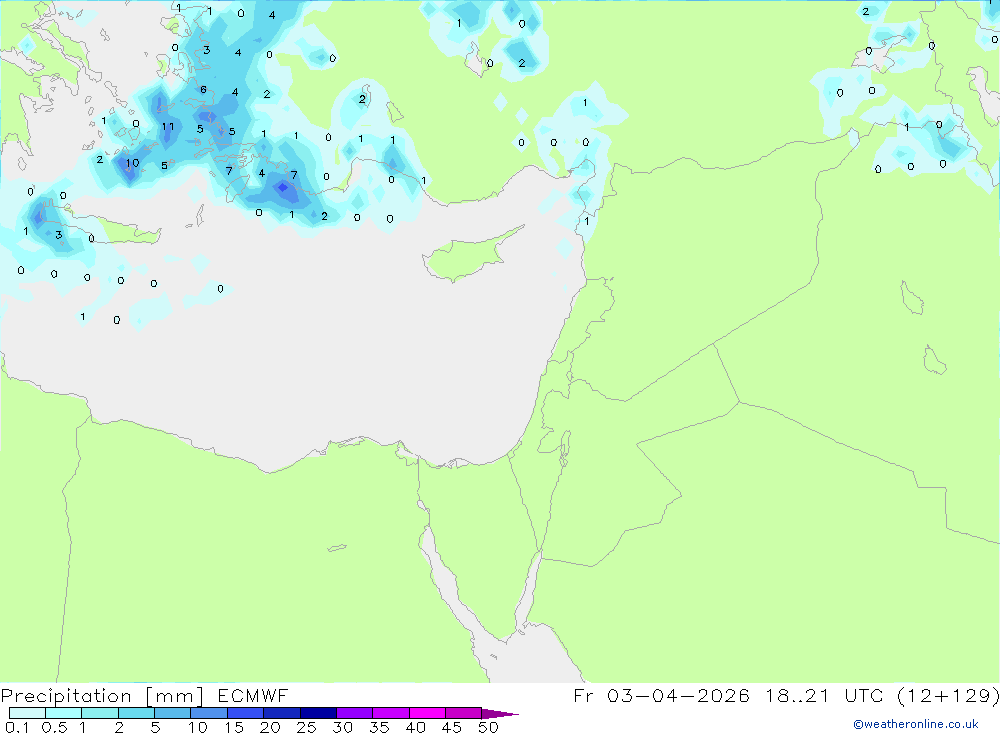The image size is (1000, 733).
Task: Click the legend label '50'
Action: pos(488,727)
